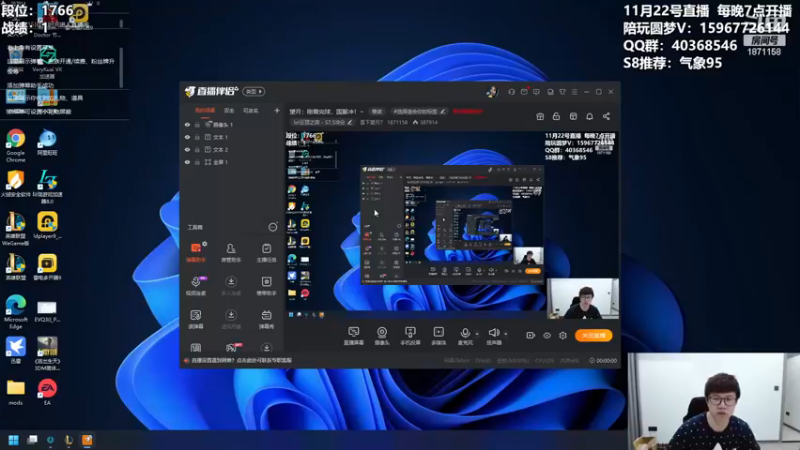This screenshot has width=800, height=450.
Task: Click the 修改 button beside the stream title
Action: (x=377, y=111)
